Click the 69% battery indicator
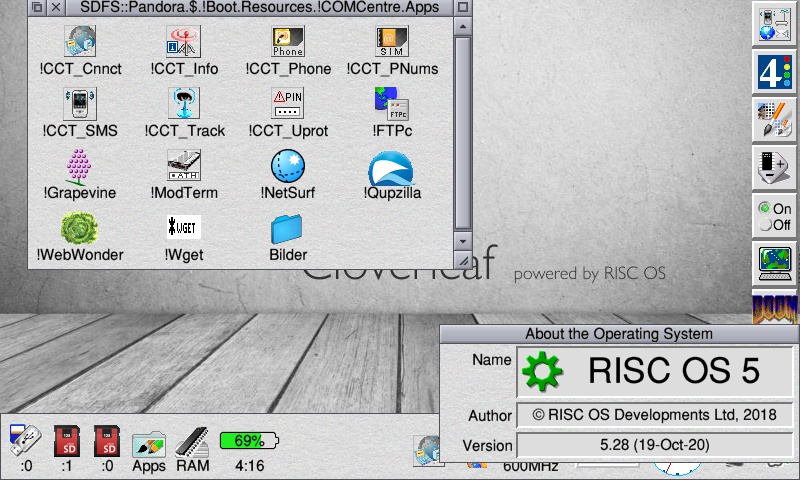The image size is (800, 480). (x=249, y=441)
